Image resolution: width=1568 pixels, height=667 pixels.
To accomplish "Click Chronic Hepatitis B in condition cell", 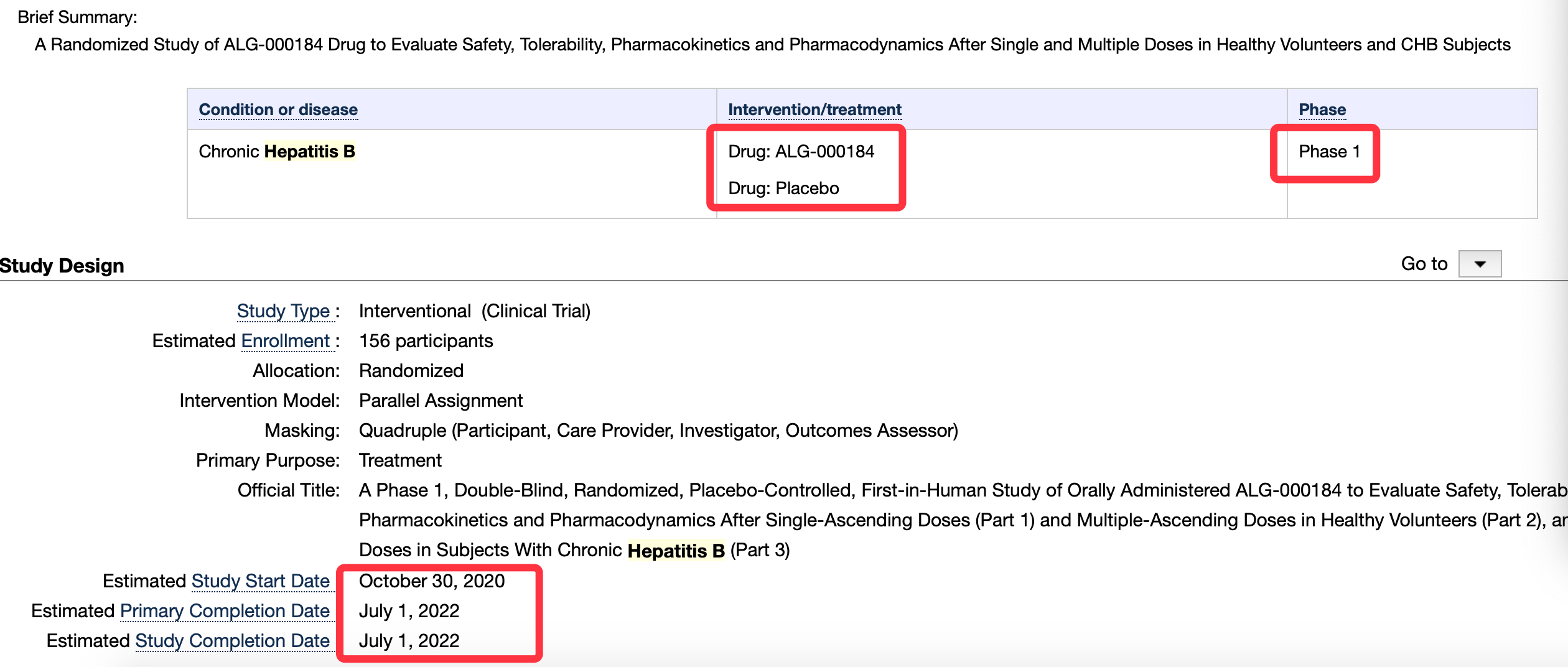I will pyautogui.click(x=277, y=151).
